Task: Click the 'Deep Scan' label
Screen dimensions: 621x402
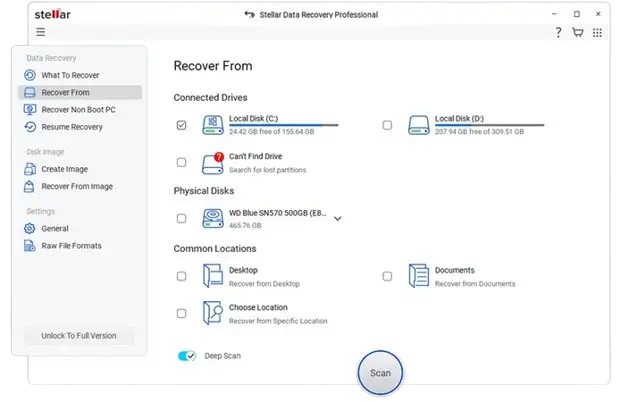Action: point(223,356)
